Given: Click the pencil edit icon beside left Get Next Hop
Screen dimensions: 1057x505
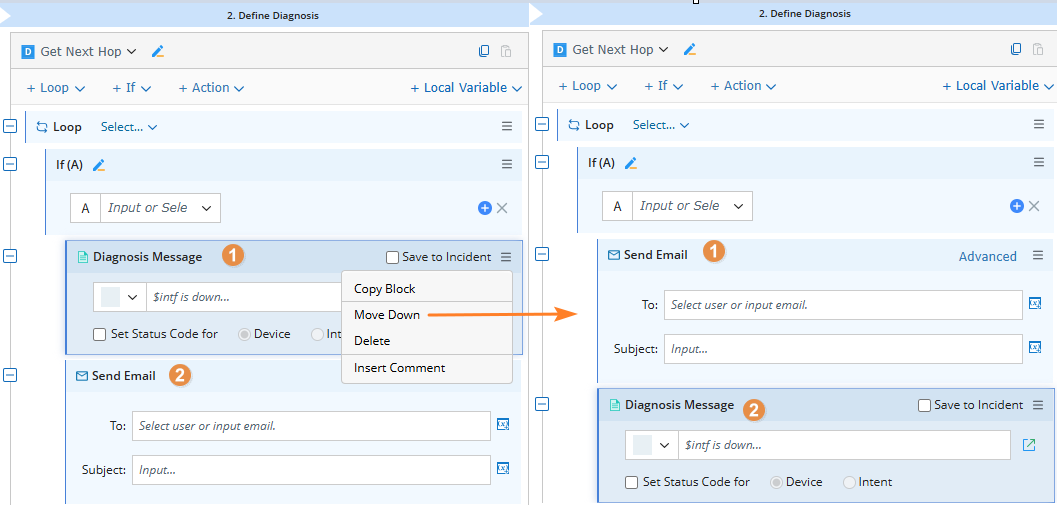Looking at the screenshot, I should tap(158, 51).
